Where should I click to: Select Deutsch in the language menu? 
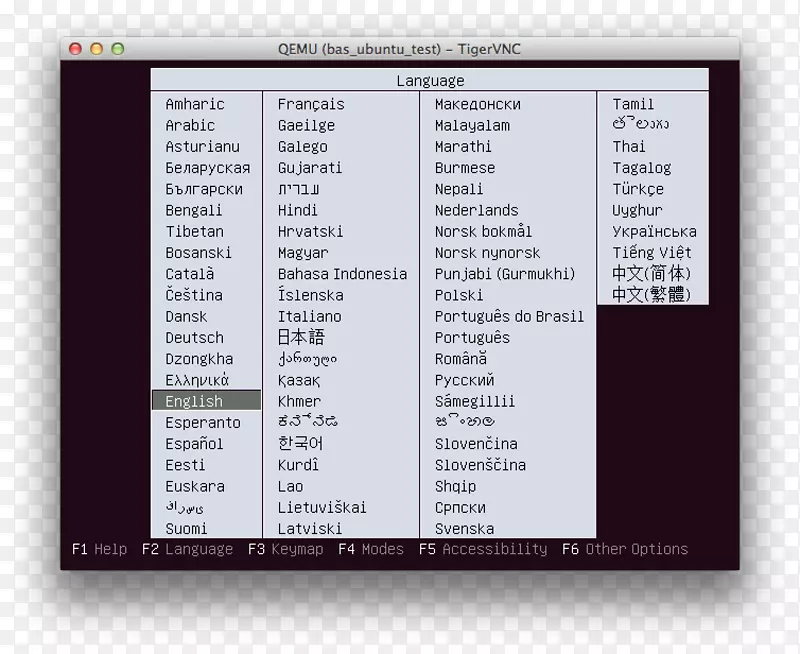tap(195, 337)
